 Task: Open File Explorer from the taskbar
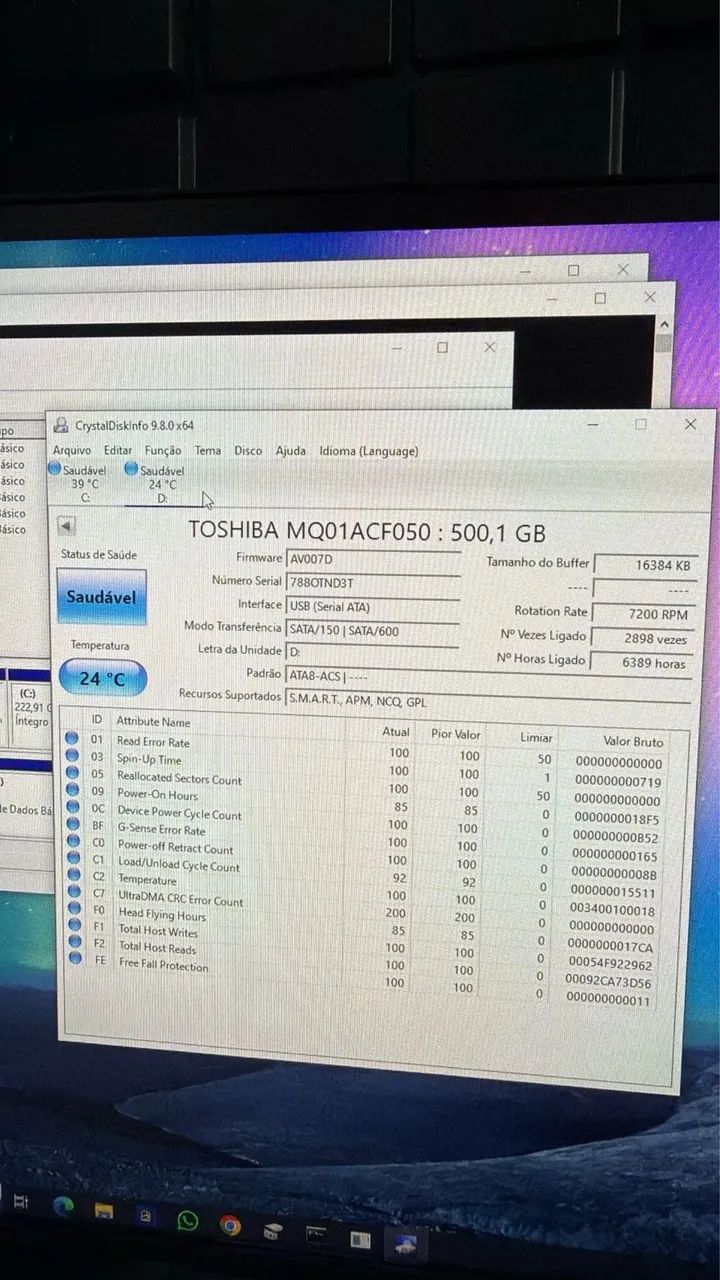[x=104, y=1211]
